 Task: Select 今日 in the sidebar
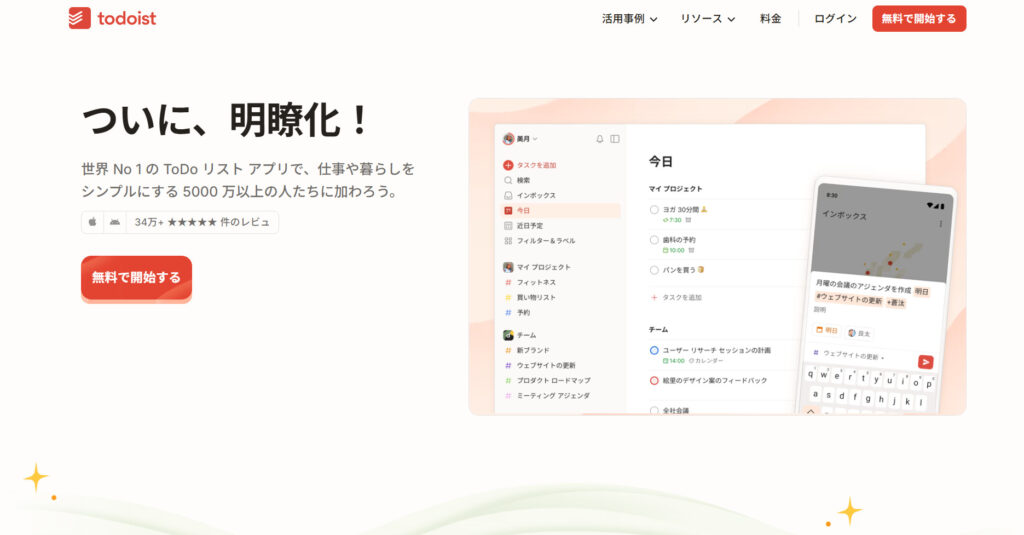point(561,210)
